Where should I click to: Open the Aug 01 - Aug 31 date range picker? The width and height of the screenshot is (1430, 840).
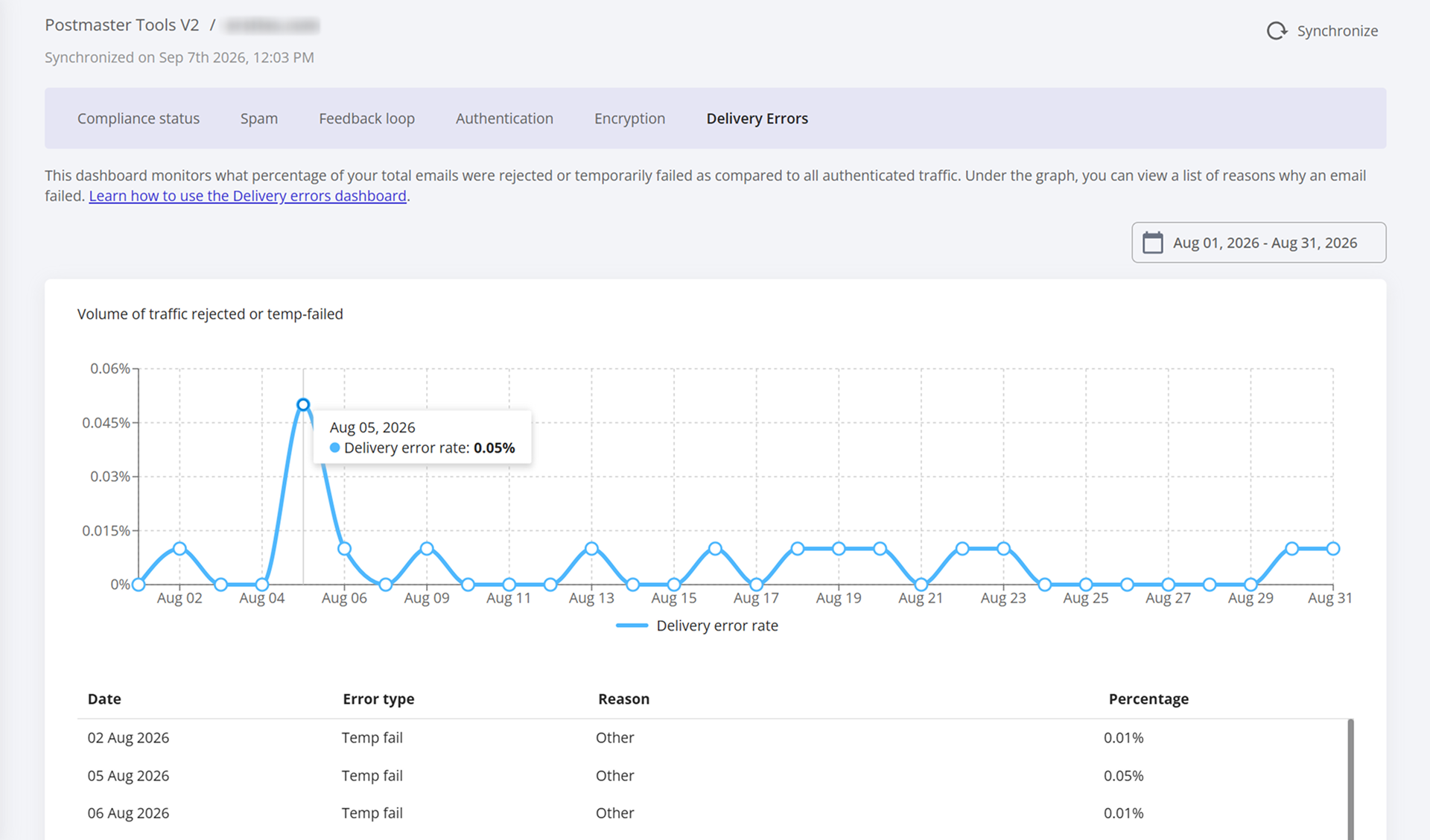coord(1259,243)
